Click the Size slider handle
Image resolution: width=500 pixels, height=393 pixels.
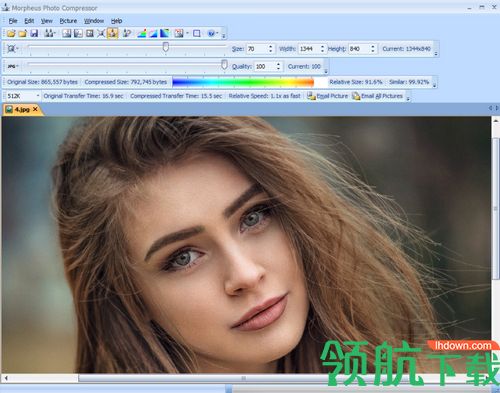click(166, 47)
